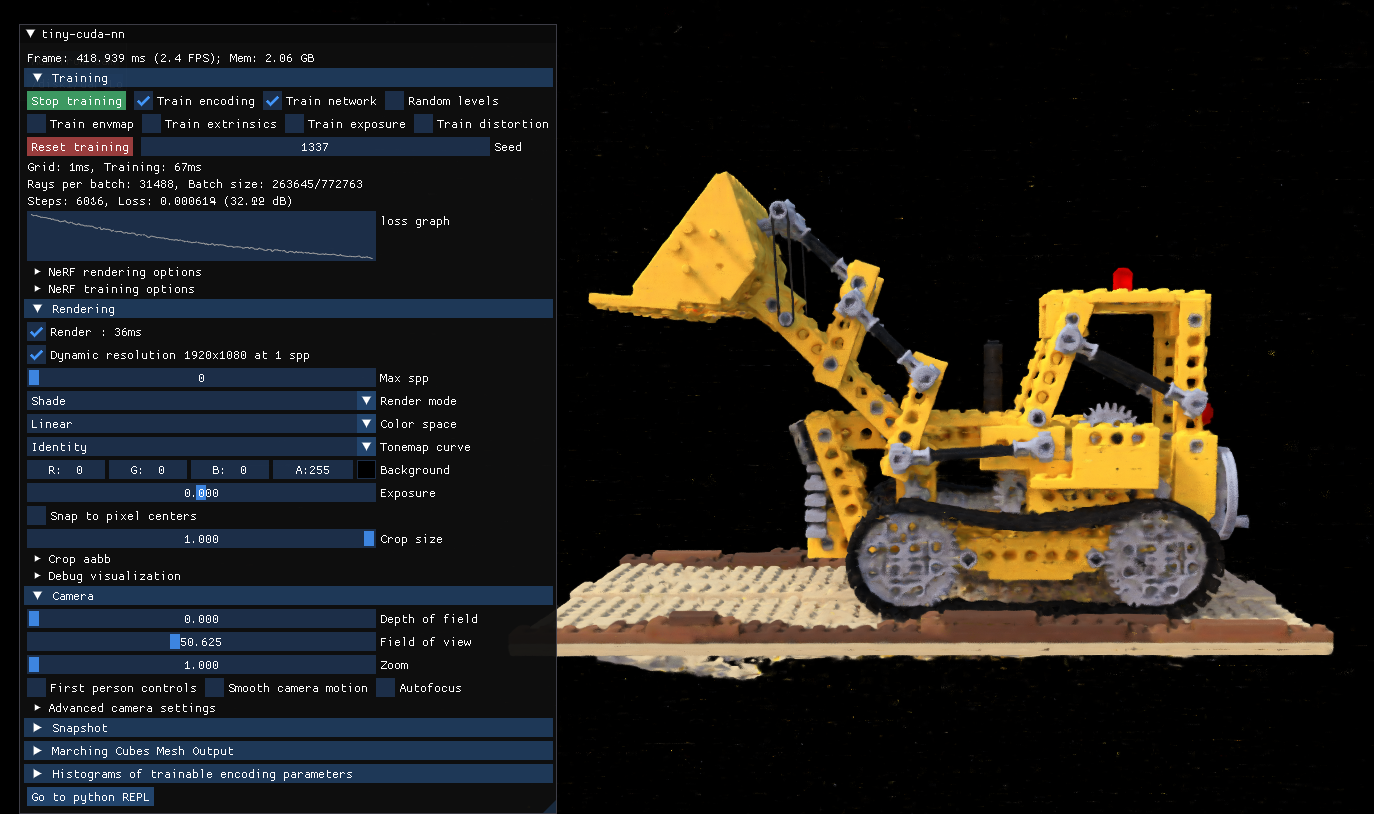
Task: Collapse the Training section header
Action: pyautogui.click(x=290, y=78)
